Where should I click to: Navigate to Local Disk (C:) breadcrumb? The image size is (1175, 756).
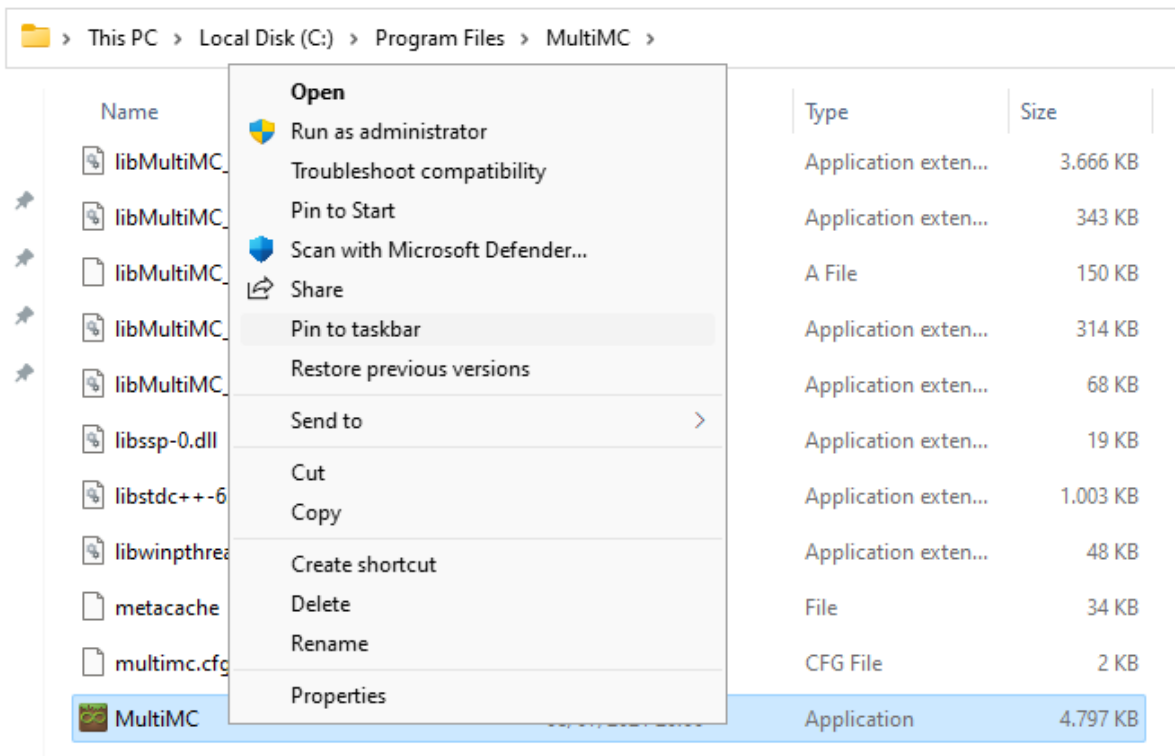[266, 38]
